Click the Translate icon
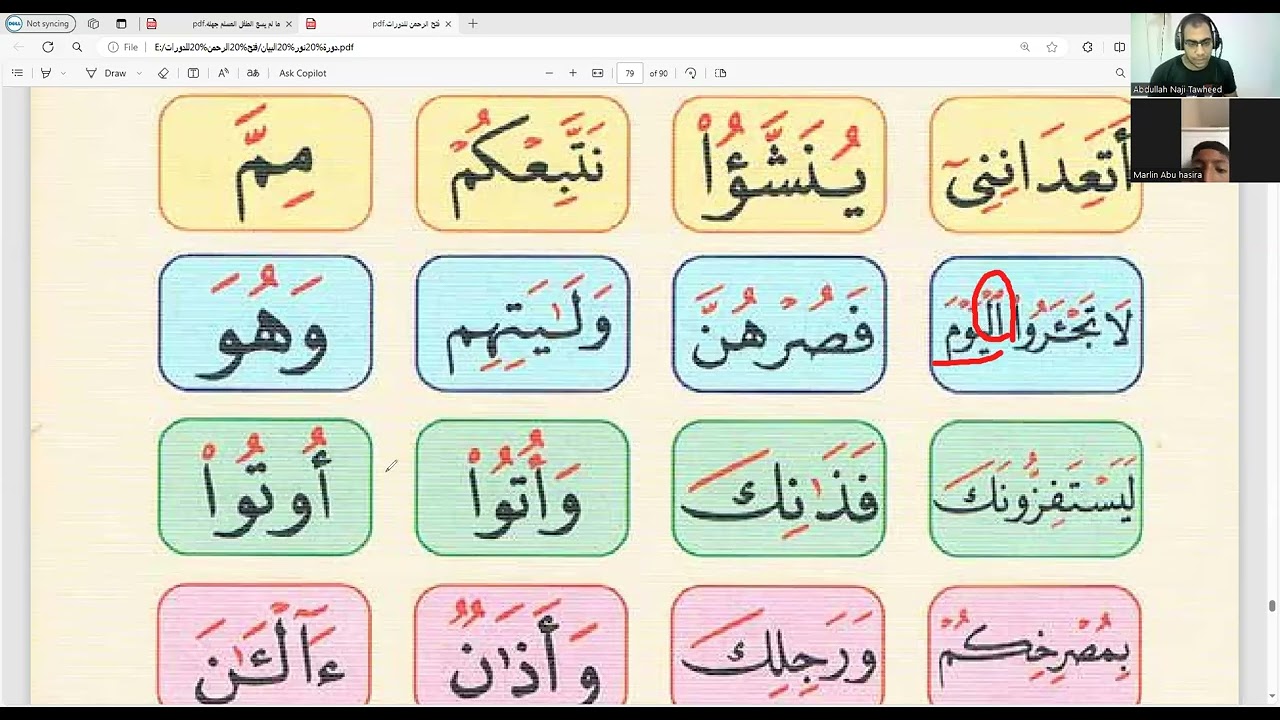This screenshot has height=720, width=1280. [253, 73]
